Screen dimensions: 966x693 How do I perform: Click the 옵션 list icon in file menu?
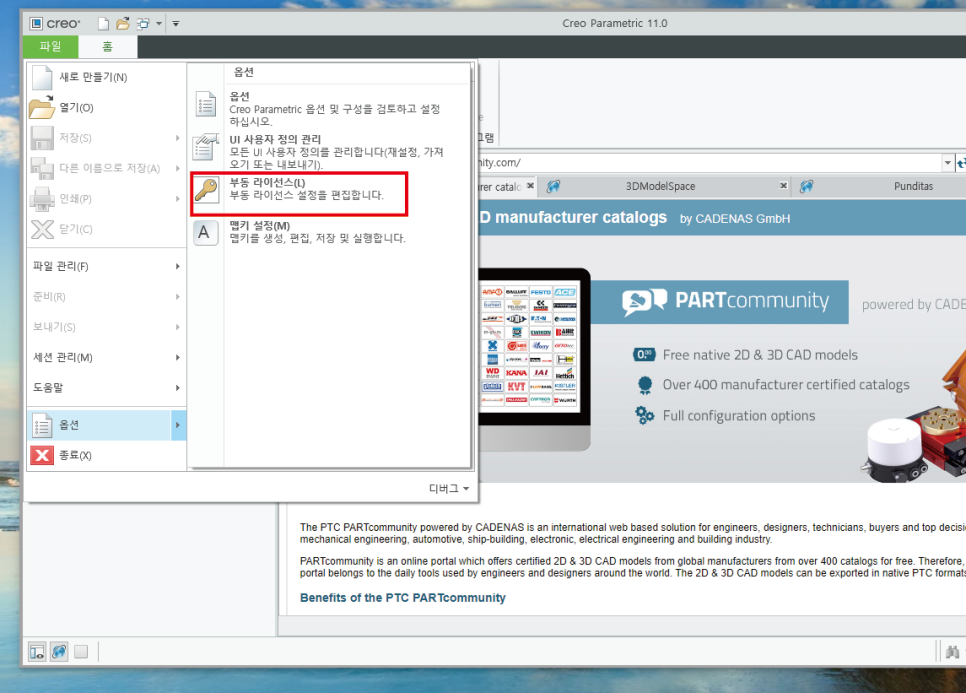point(43,425)
